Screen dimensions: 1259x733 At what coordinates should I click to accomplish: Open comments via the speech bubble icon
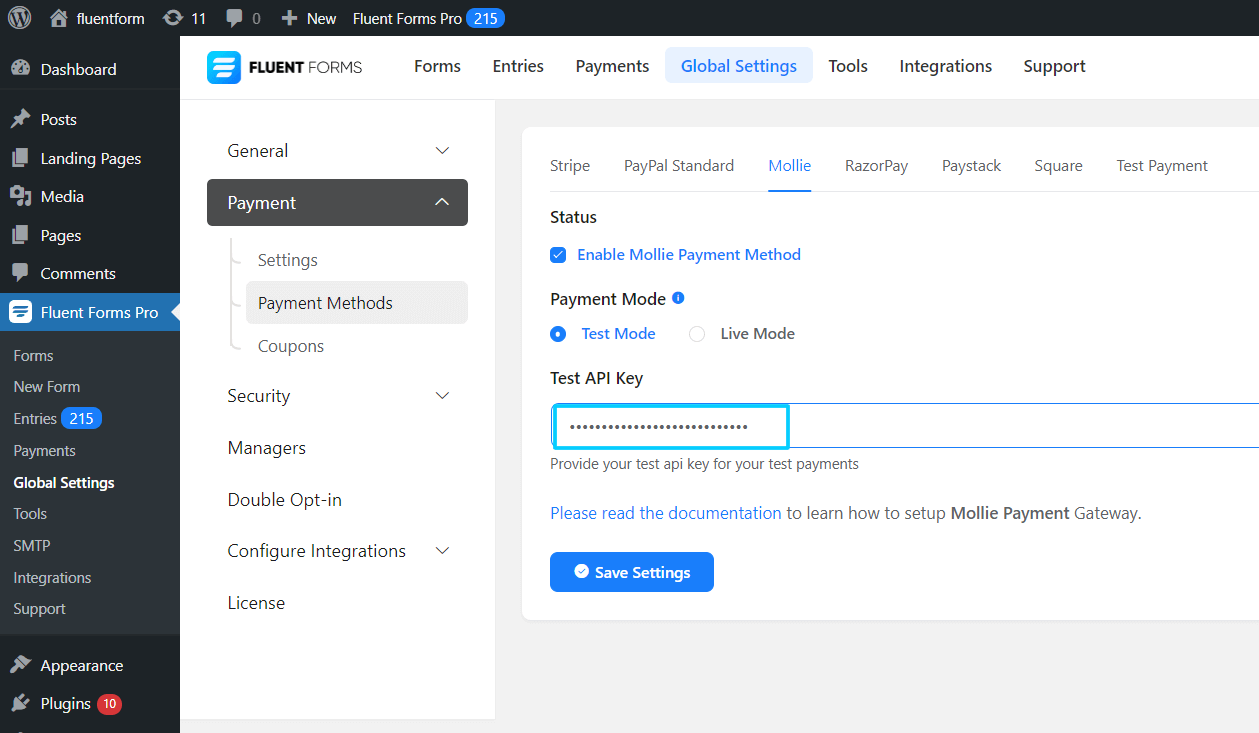(233, 18)
